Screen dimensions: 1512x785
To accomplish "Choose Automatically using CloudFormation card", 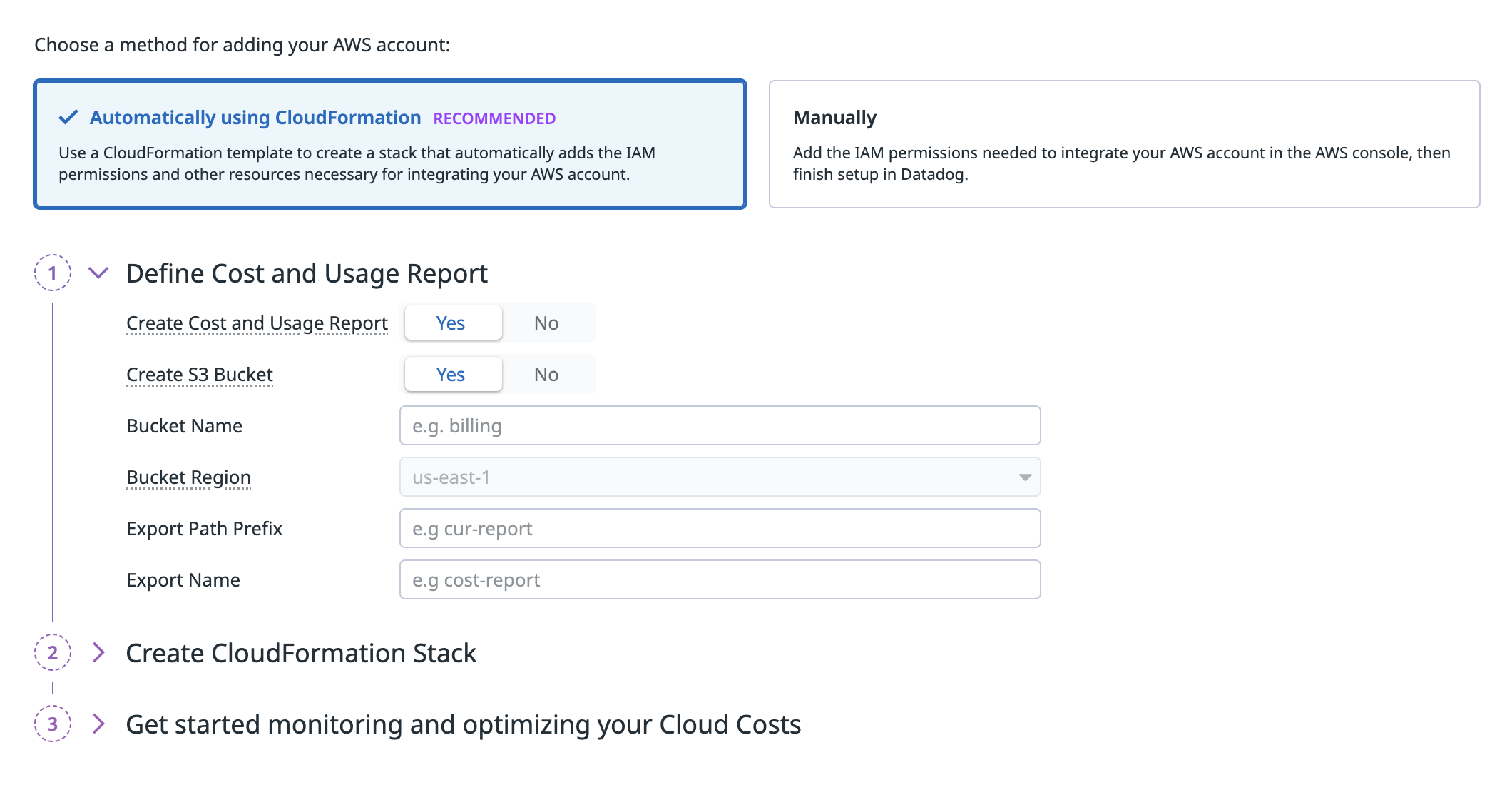I will point(389,144).
